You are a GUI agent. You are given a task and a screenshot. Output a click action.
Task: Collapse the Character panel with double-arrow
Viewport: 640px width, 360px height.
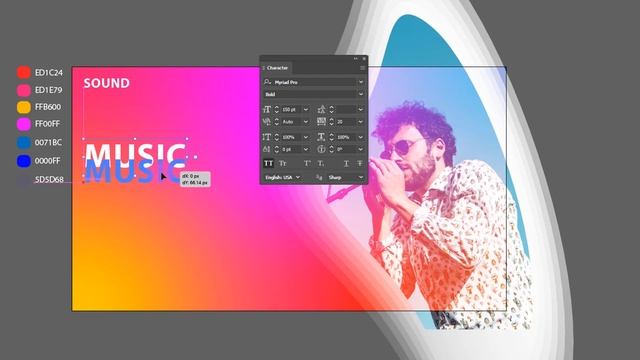356,59
